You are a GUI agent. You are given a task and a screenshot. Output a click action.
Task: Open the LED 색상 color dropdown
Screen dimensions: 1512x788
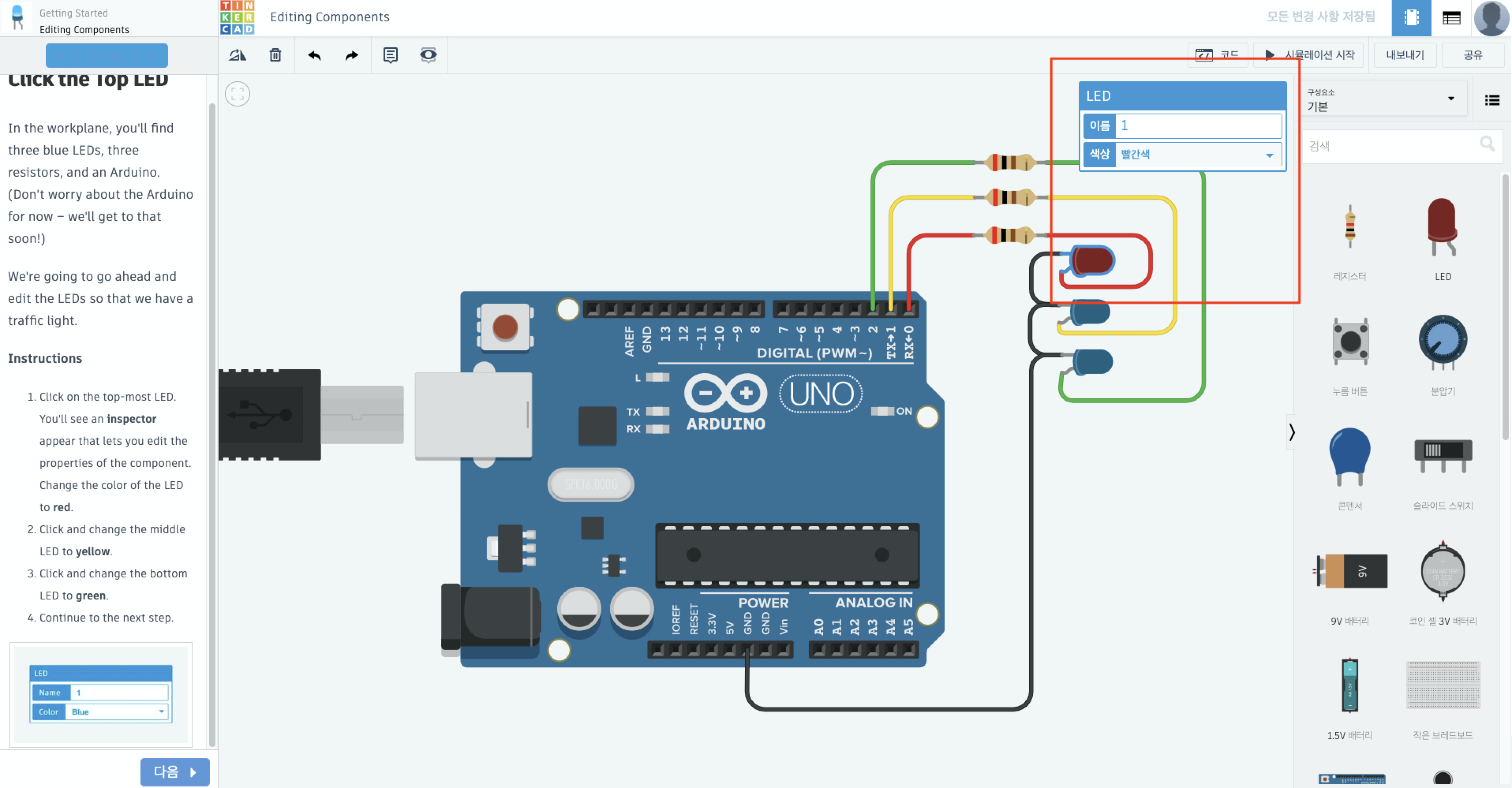[1198, 155]
